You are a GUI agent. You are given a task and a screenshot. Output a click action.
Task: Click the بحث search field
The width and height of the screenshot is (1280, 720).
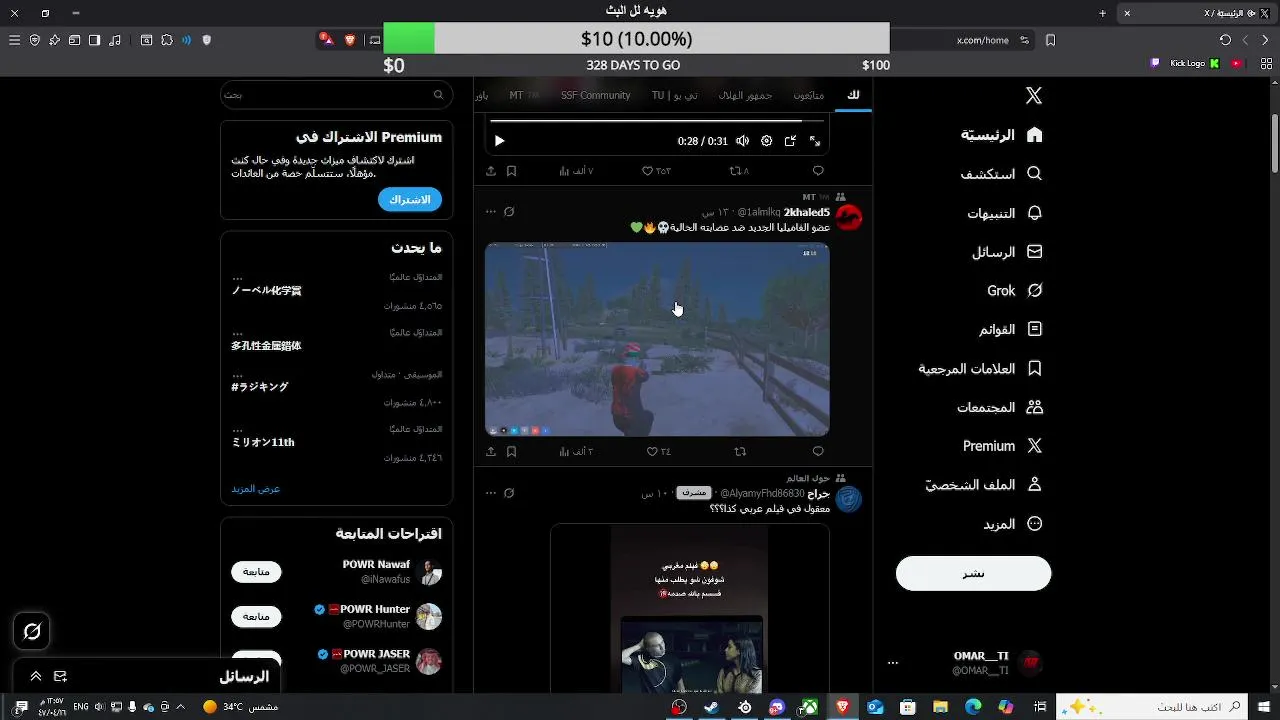click(336, 95)
